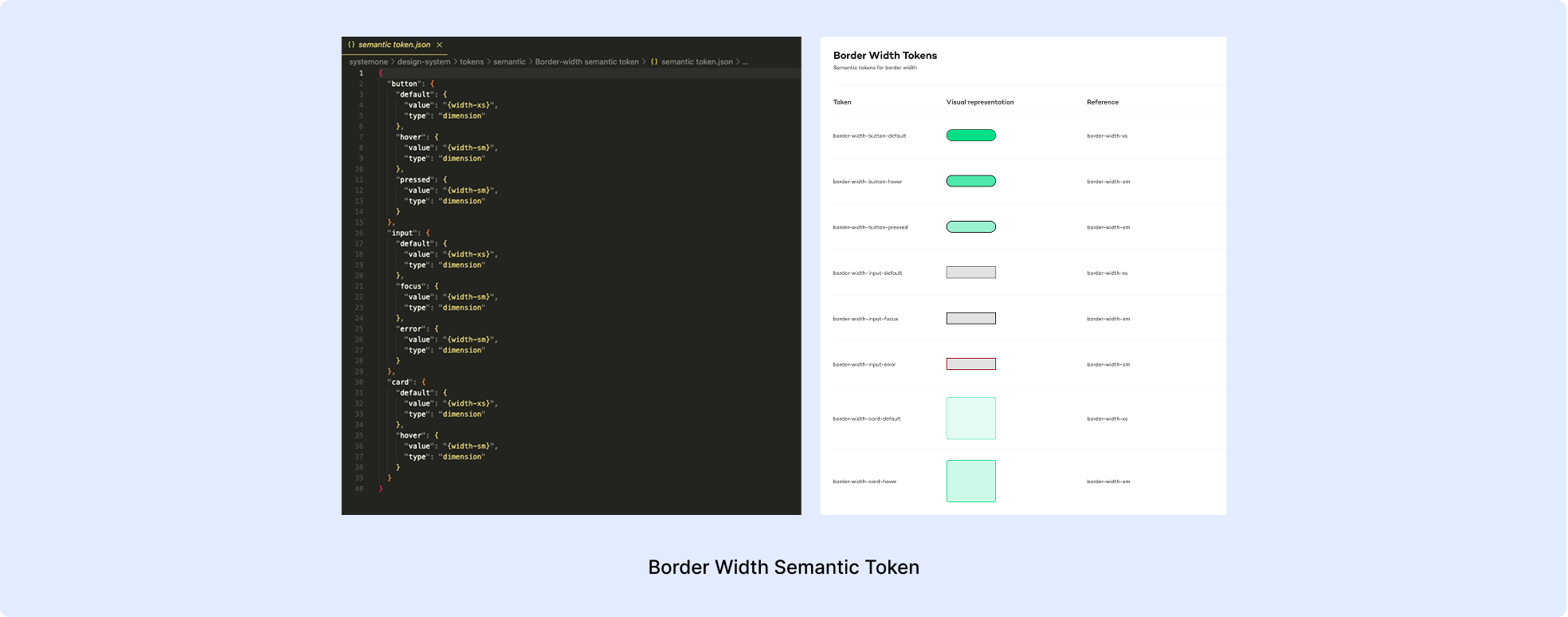Click the Reference column header
The width and height of the screenshot is (1568, 617).
click(x=1103, y=102)
